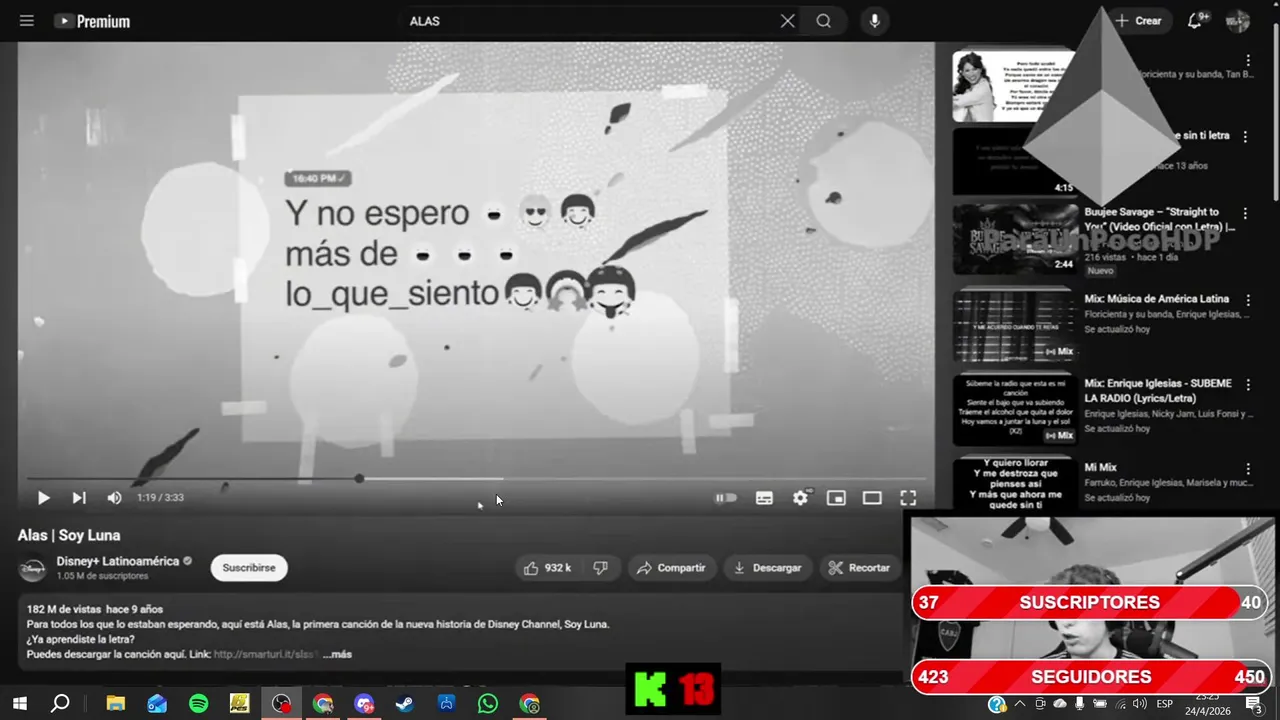Open the Chrome profile taskbar icon

coord(529,704)
